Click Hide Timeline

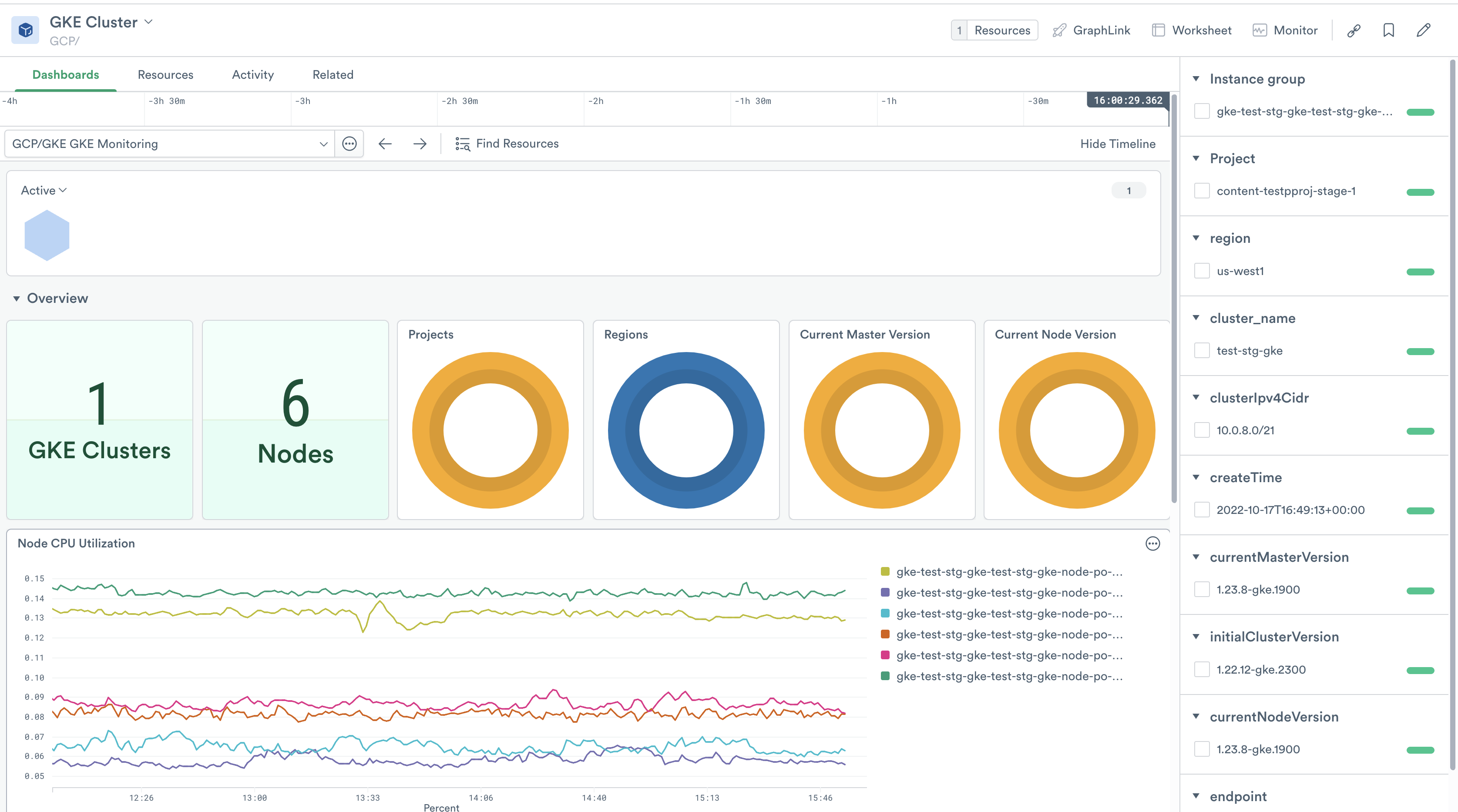click(x=1117, y=144)
